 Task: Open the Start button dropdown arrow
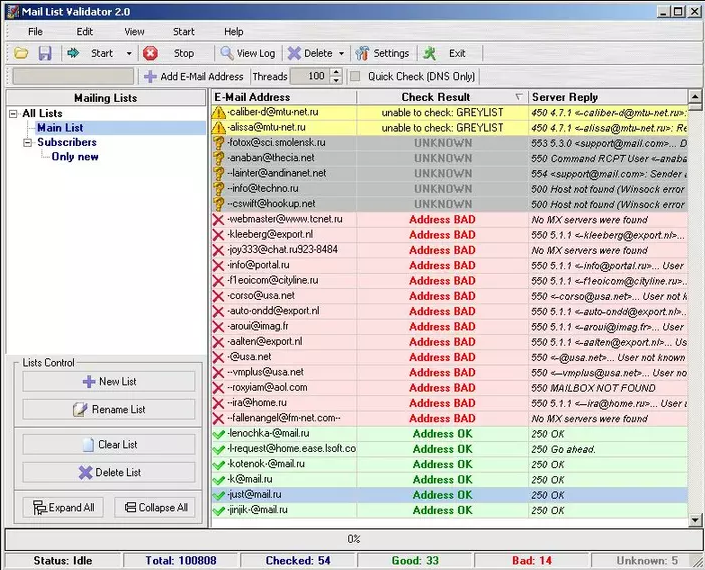pos(128,53)
